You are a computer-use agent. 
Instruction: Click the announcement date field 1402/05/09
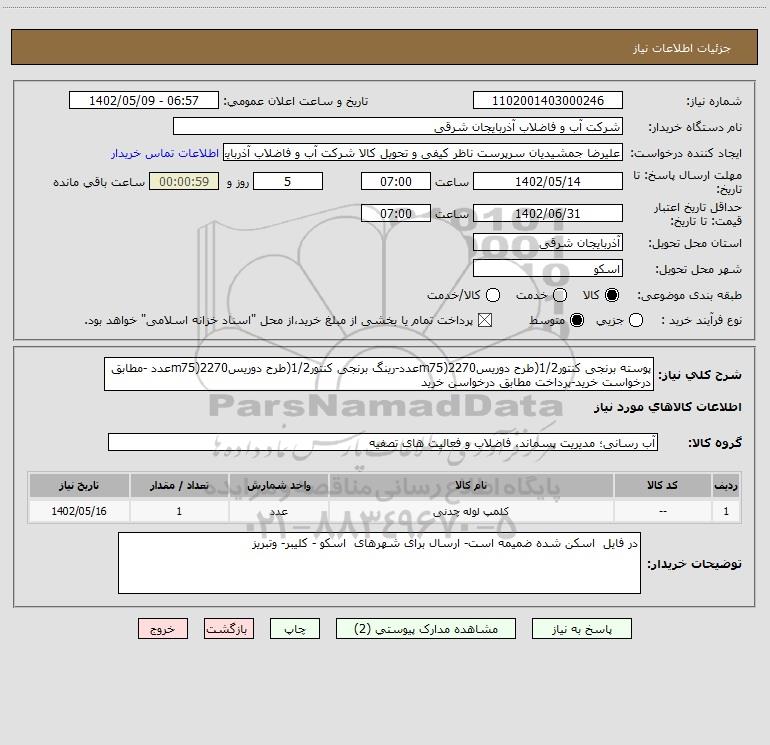click(144, 100)
